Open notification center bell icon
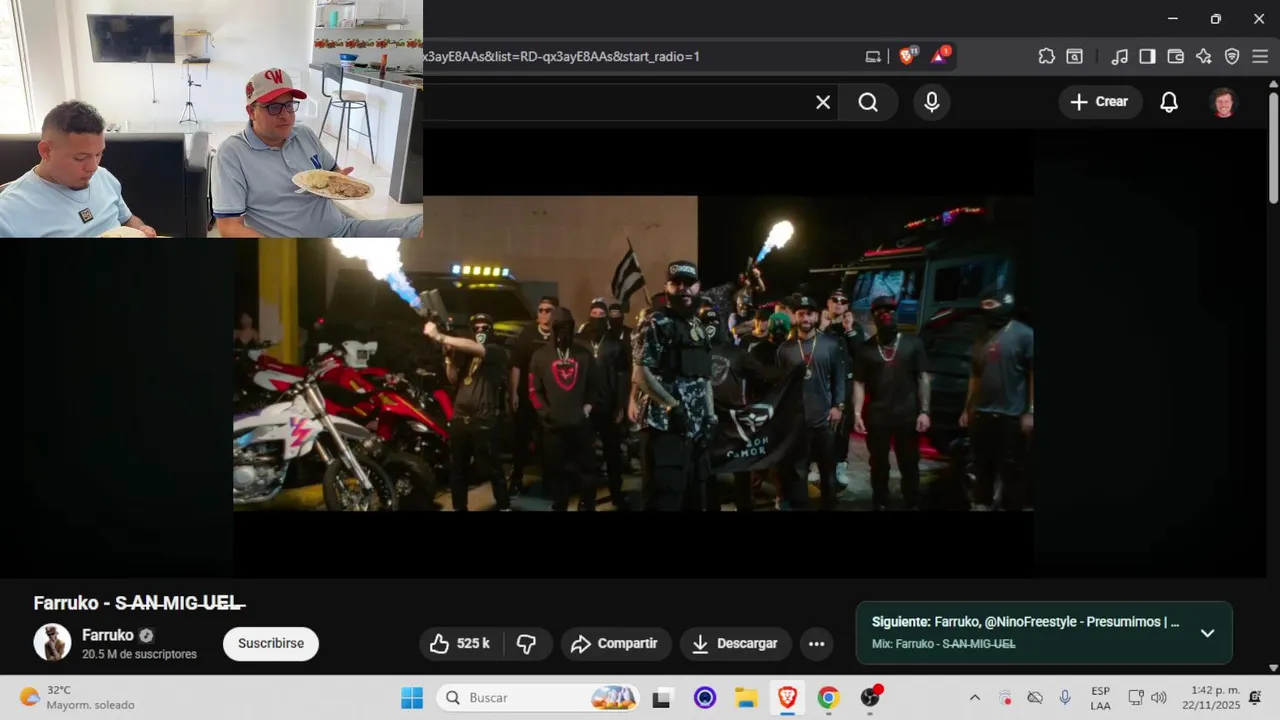Image resolution: width=1280 pixels, height=720 pixels. (1255, 698)
